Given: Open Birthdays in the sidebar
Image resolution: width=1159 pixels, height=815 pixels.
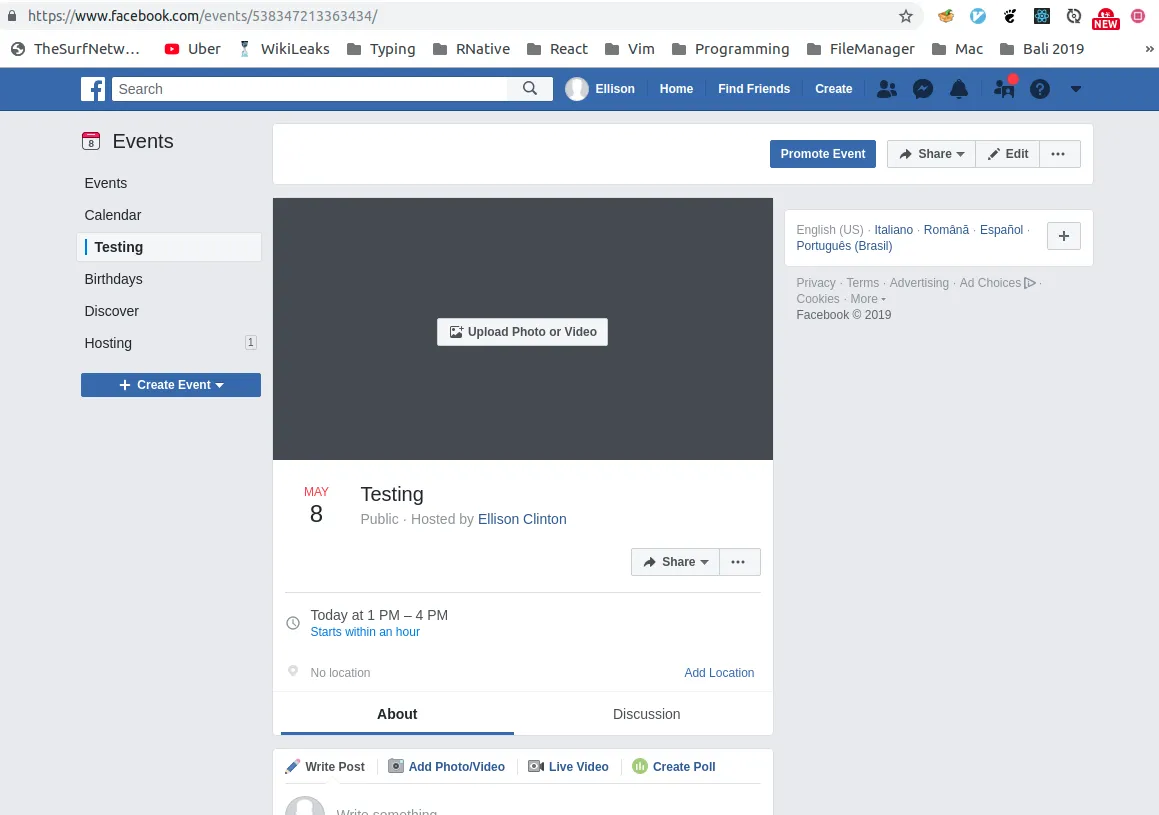Looking at the screenshot, I should pos(113,279).
